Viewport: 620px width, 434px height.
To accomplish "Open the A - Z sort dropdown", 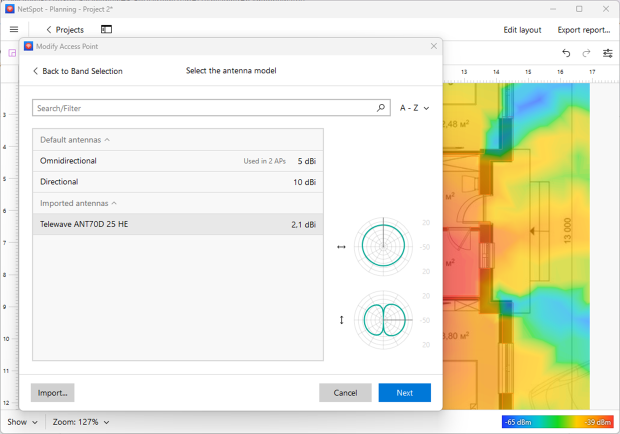I will tap(414, 108).
